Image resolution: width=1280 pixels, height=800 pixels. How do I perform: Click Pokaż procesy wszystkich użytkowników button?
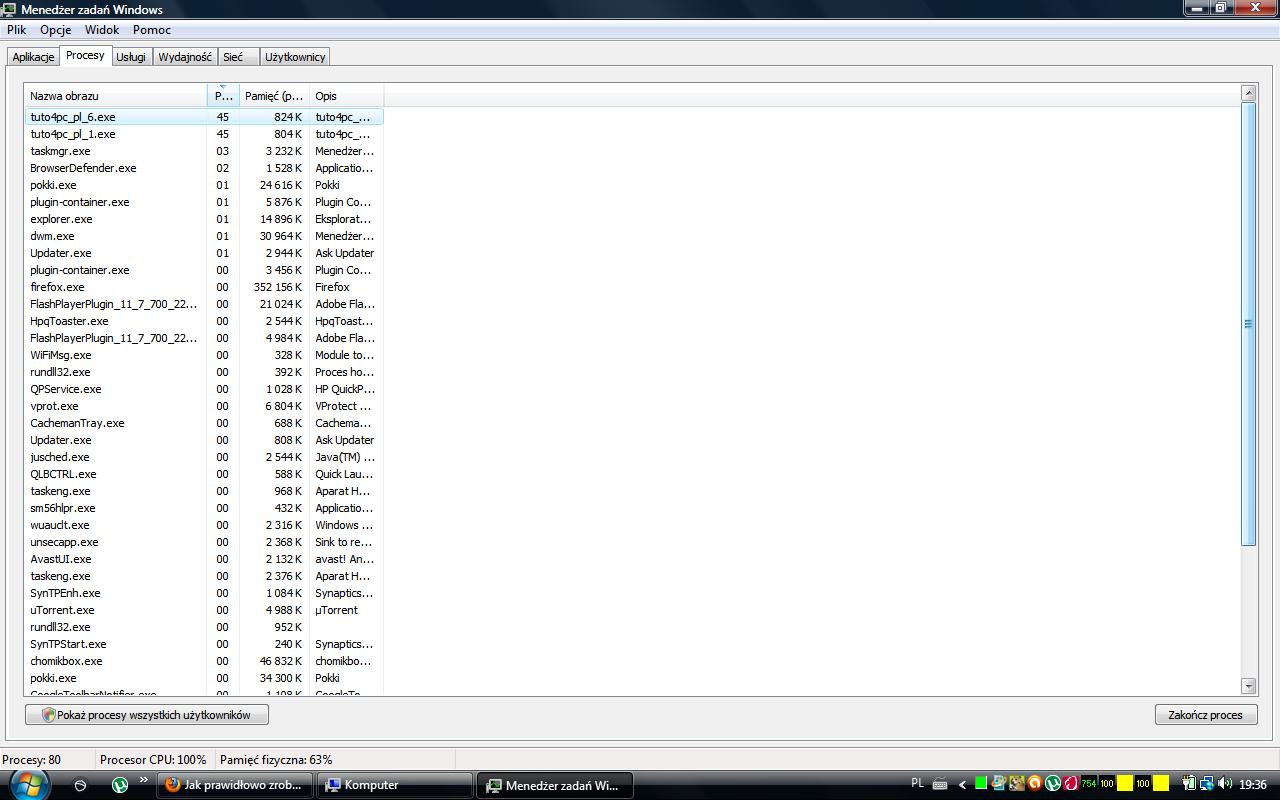click(x=147, y=715)
